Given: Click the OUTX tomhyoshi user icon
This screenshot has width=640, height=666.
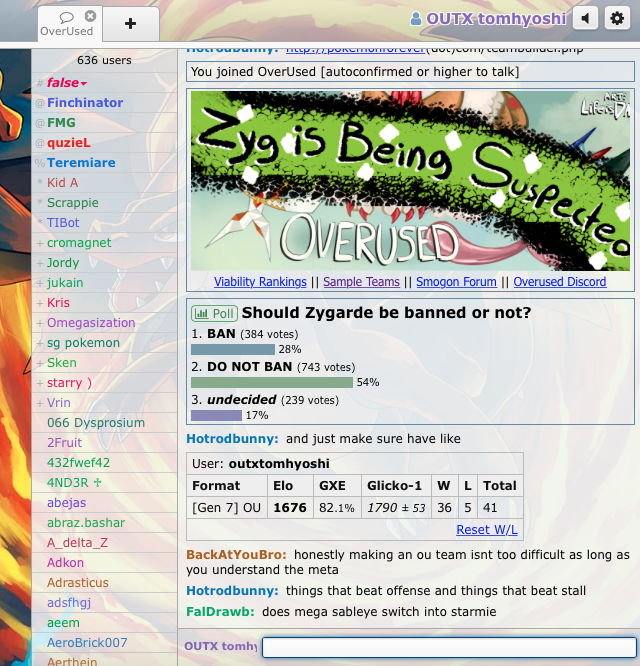Looking at the screenshot, I should tap(416, 19).
